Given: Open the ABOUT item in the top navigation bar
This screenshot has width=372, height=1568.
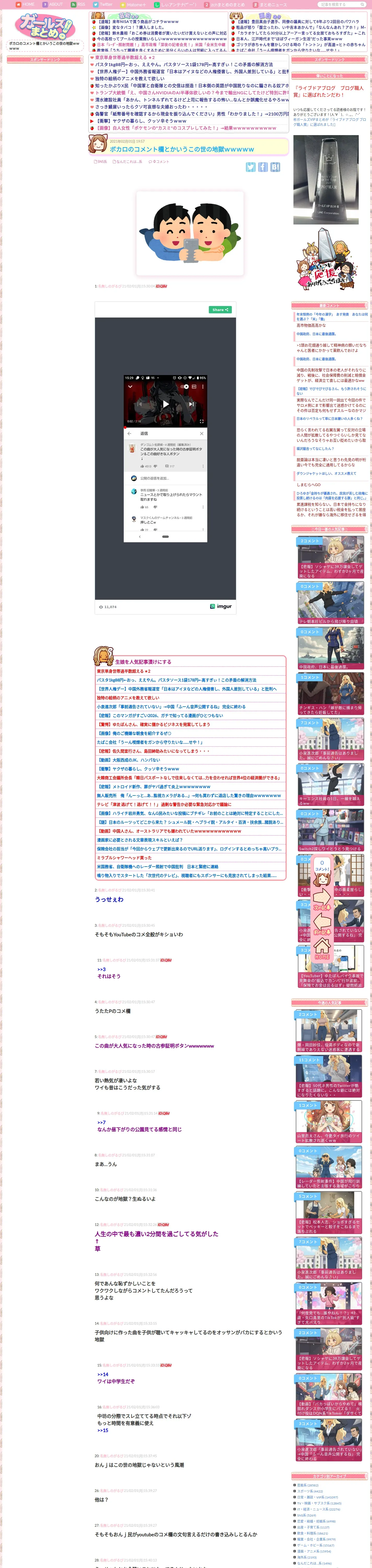Looking at the screenshot, I should pos(52,4).
